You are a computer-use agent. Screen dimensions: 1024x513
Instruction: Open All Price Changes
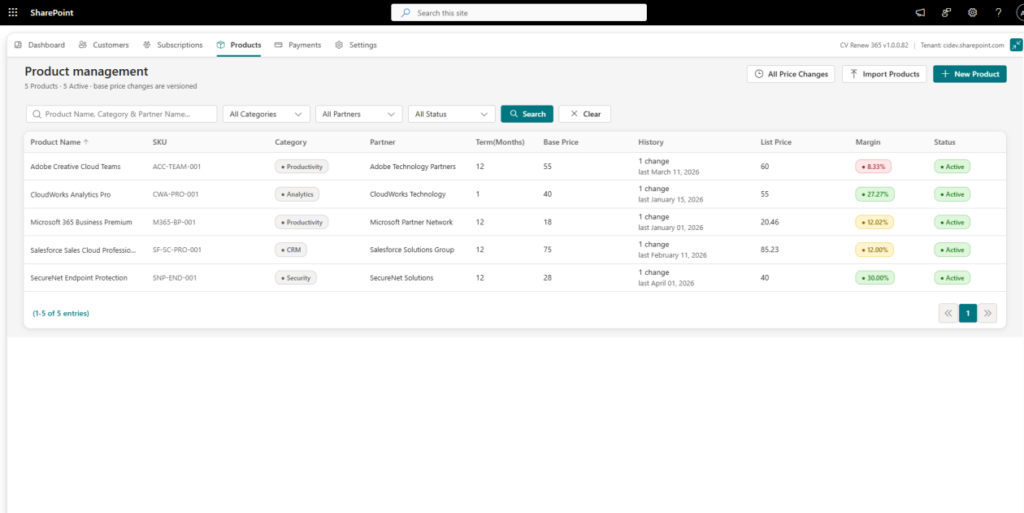pos(791,74)
